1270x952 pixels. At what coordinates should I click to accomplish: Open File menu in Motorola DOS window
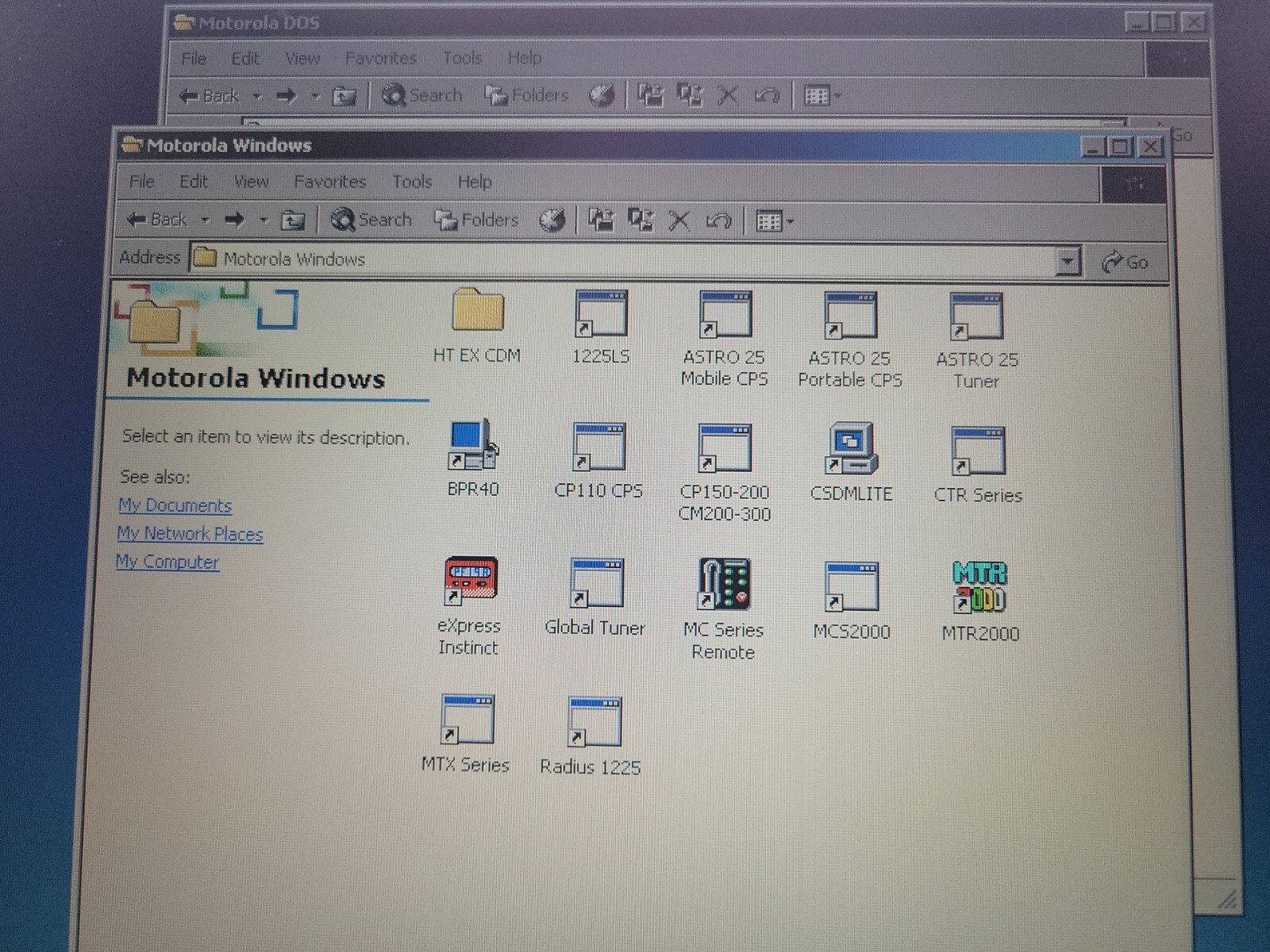click(x=194, y=58)
